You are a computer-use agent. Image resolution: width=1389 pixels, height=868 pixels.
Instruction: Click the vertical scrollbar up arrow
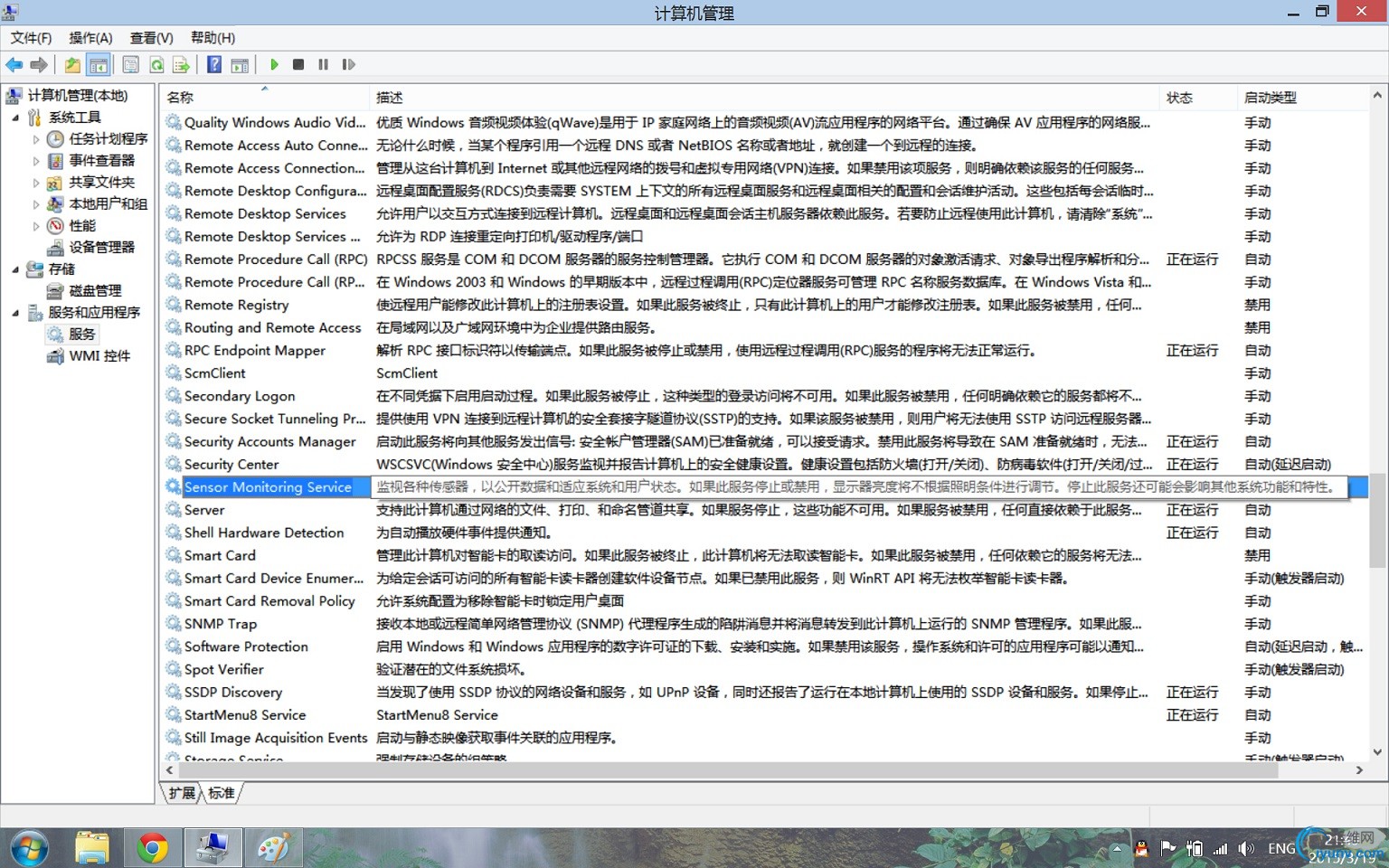tap(1377, 95)
